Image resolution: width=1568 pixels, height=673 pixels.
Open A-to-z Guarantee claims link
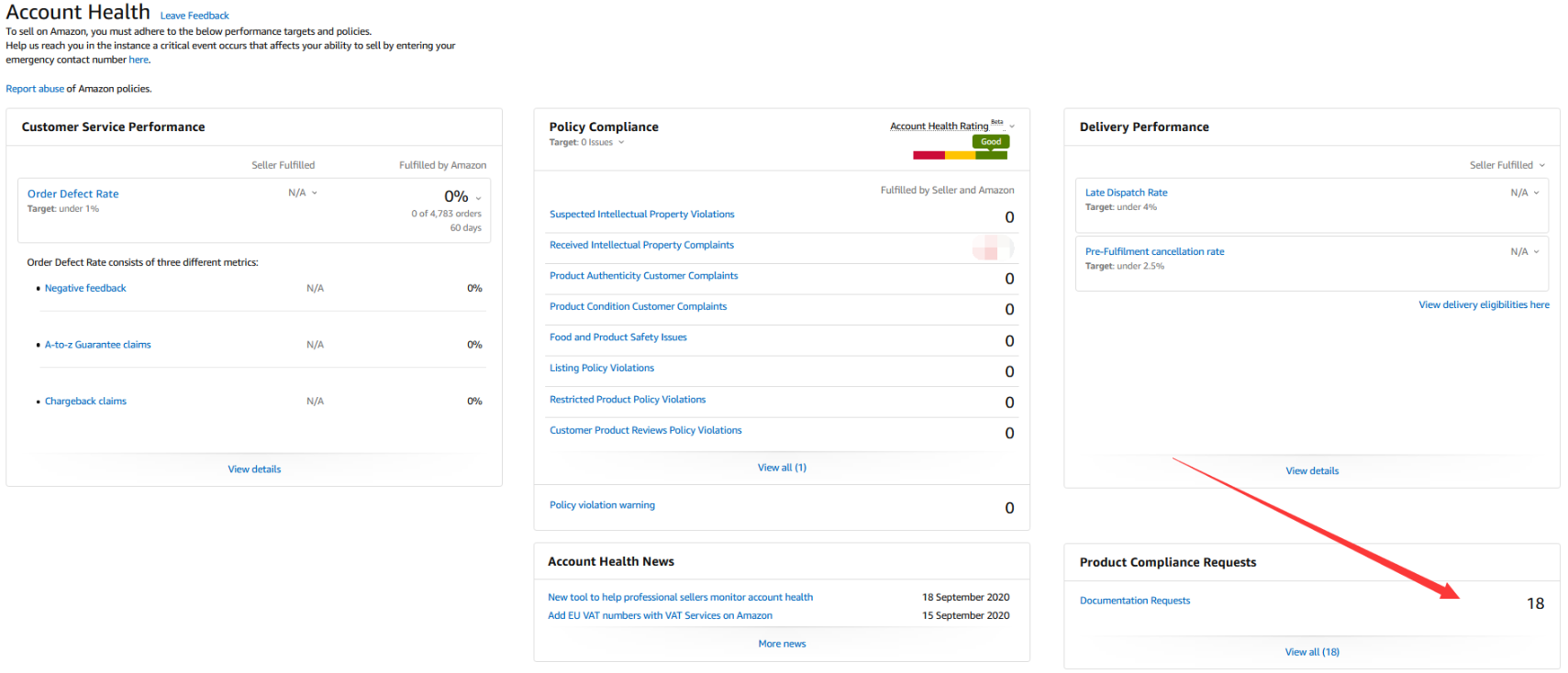(x=98, y=345)
